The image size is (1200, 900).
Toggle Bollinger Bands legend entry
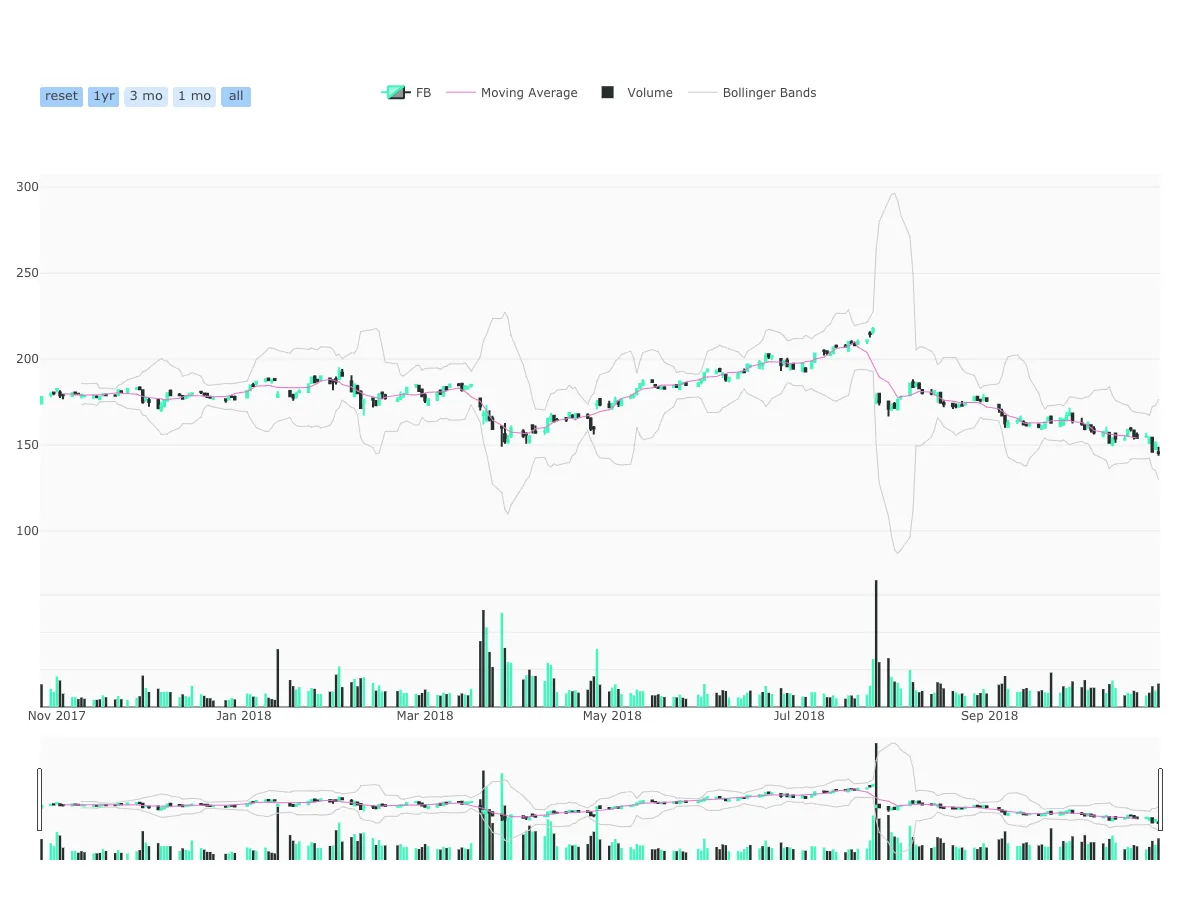pyautogui.click(x=753, y=93)
